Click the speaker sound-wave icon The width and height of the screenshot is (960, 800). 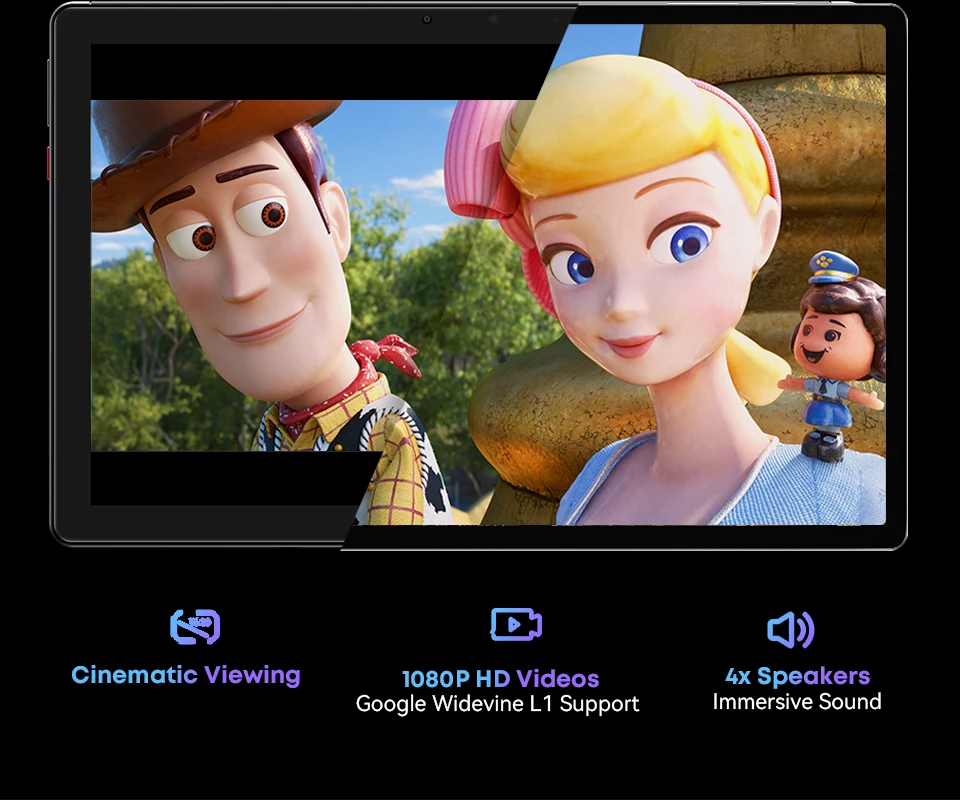tap(790, 629)
